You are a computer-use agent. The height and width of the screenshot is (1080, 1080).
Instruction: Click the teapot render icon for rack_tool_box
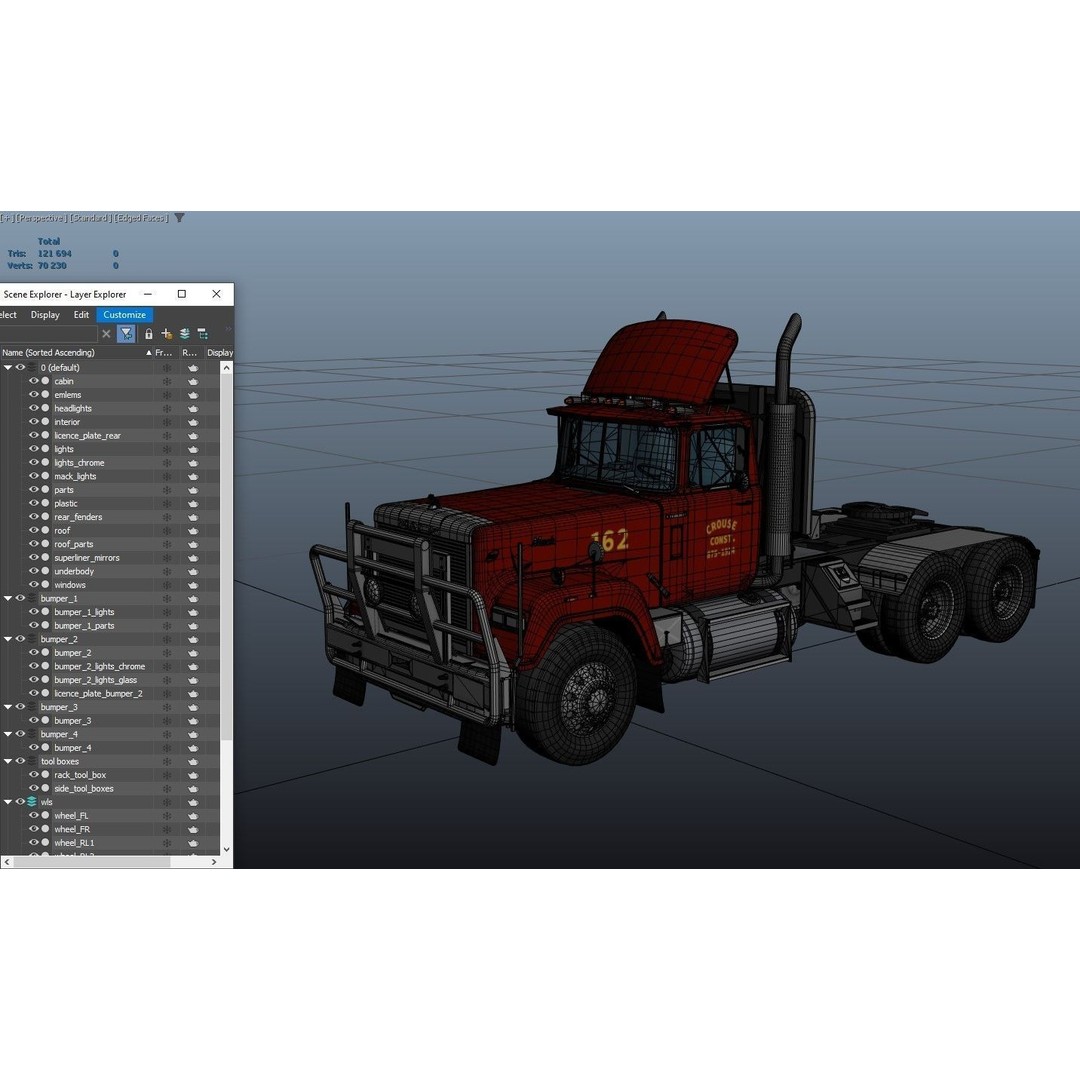click(193, 776)
